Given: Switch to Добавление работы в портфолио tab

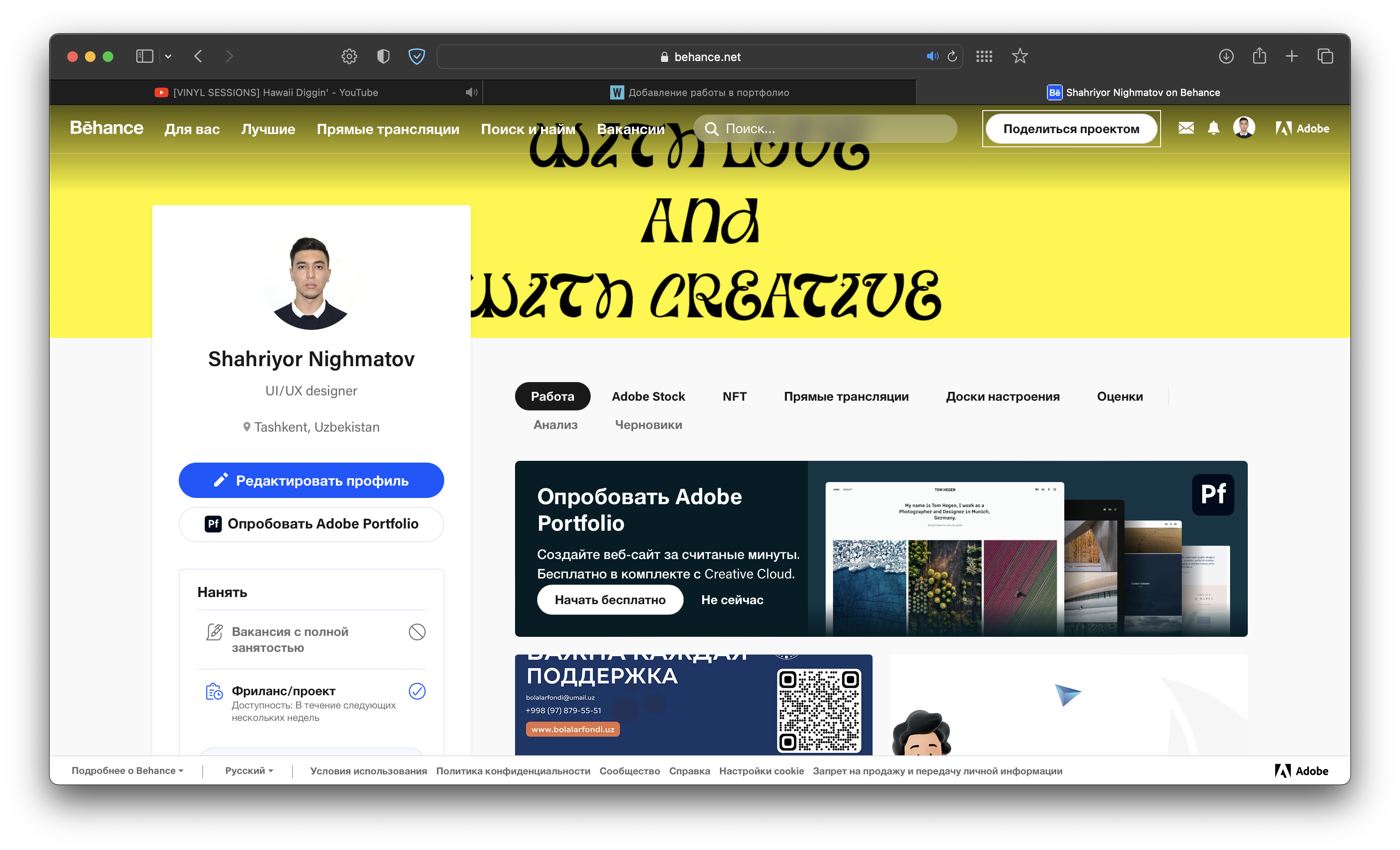Looking at the screenshot, I should point(700,92).
